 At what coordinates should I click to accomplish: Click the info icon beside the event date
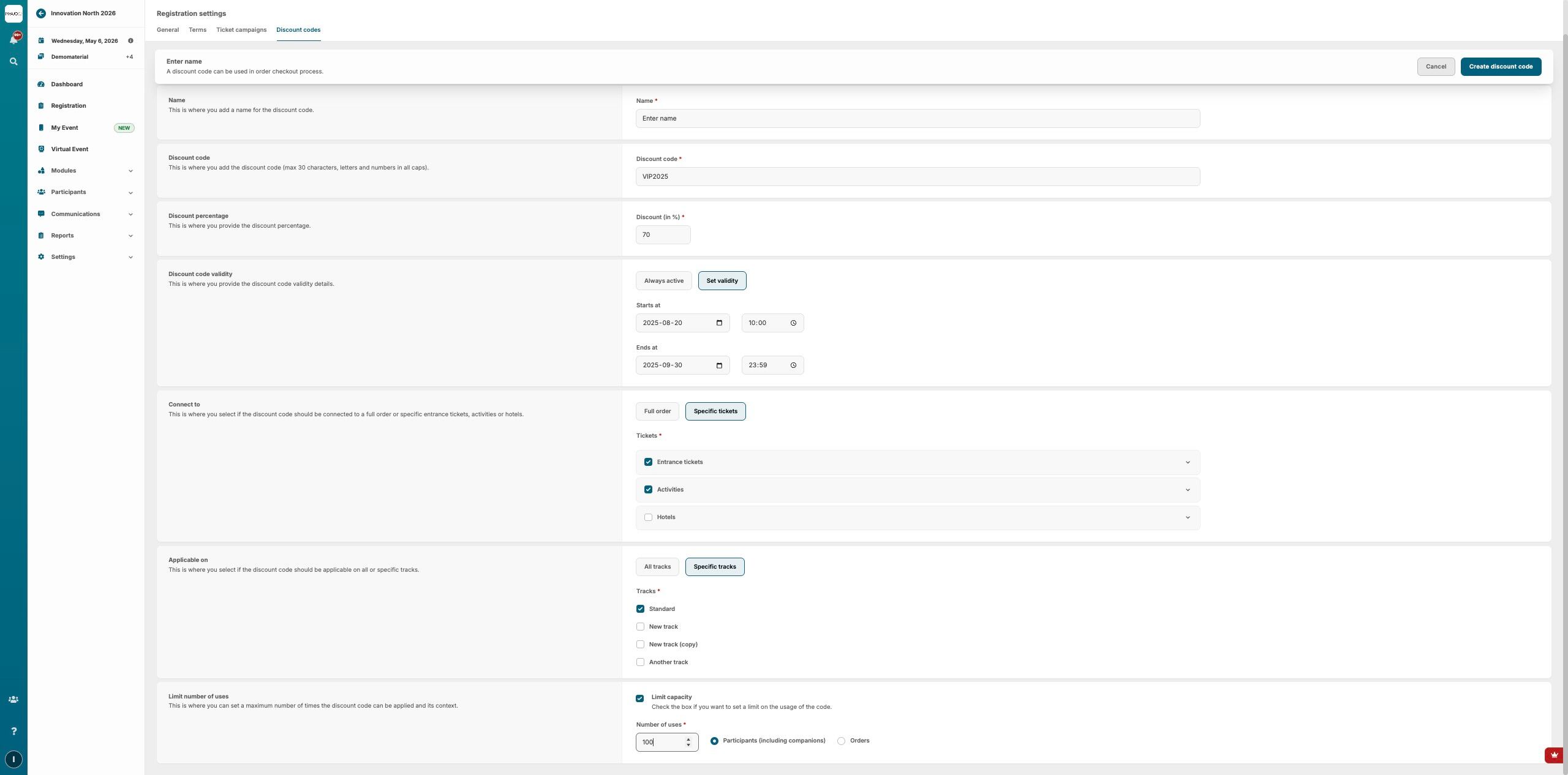click(x=130, y=41)
